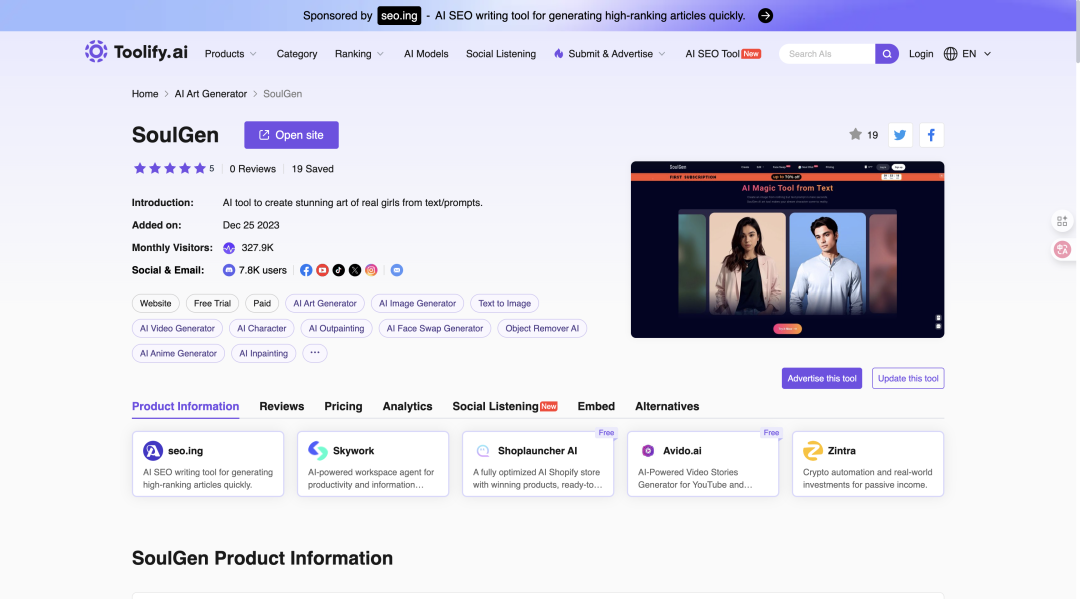Screen dimensions: 1080x599
Task: Share on Facebook via f icon
Action: click(x=931, y=135)
